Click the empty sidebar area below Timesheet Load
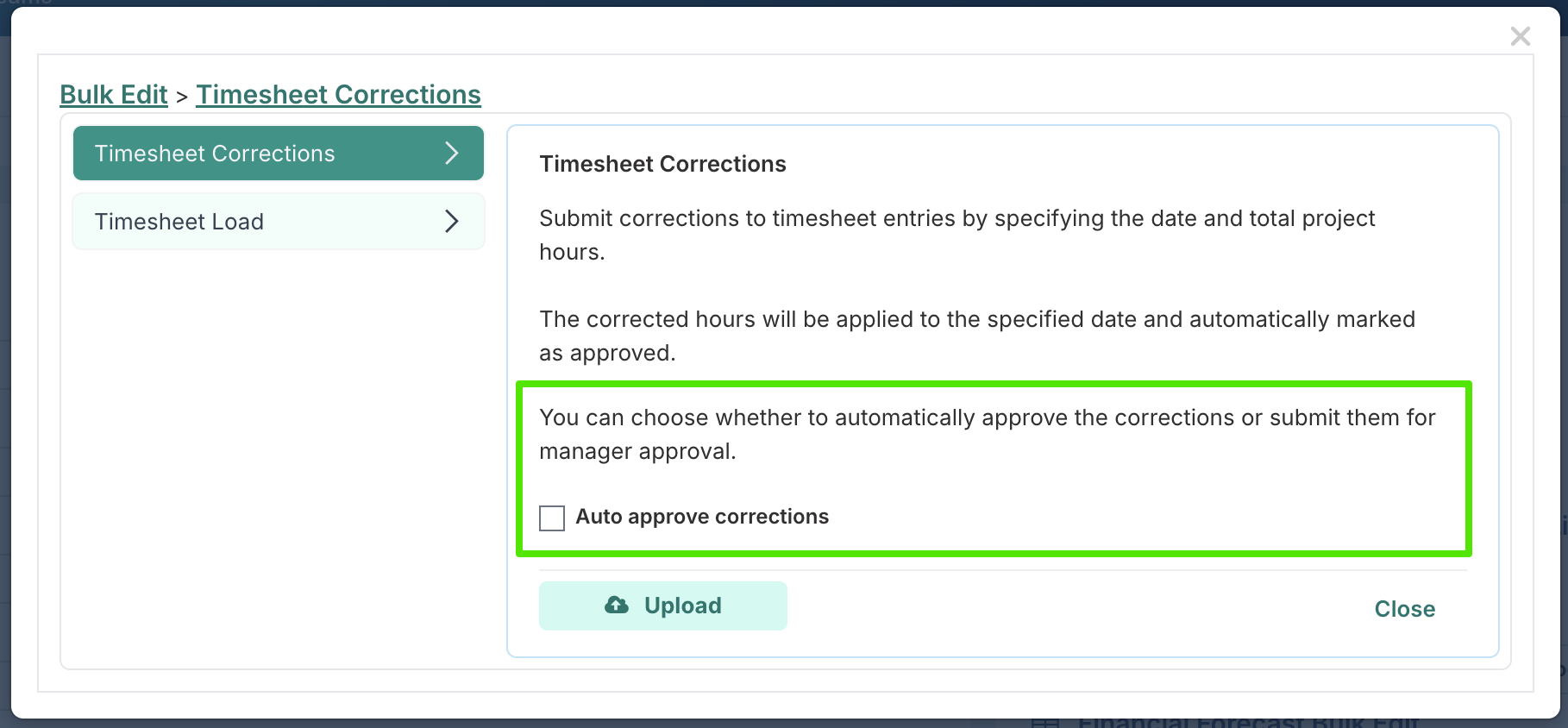This screenshot has height=728, width=1568. point(278,457)
